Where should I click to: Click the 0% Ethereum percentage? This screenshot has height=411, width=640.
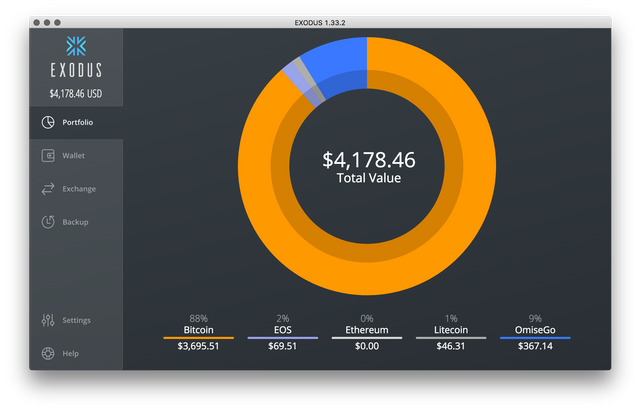click(x=367, y=318)
